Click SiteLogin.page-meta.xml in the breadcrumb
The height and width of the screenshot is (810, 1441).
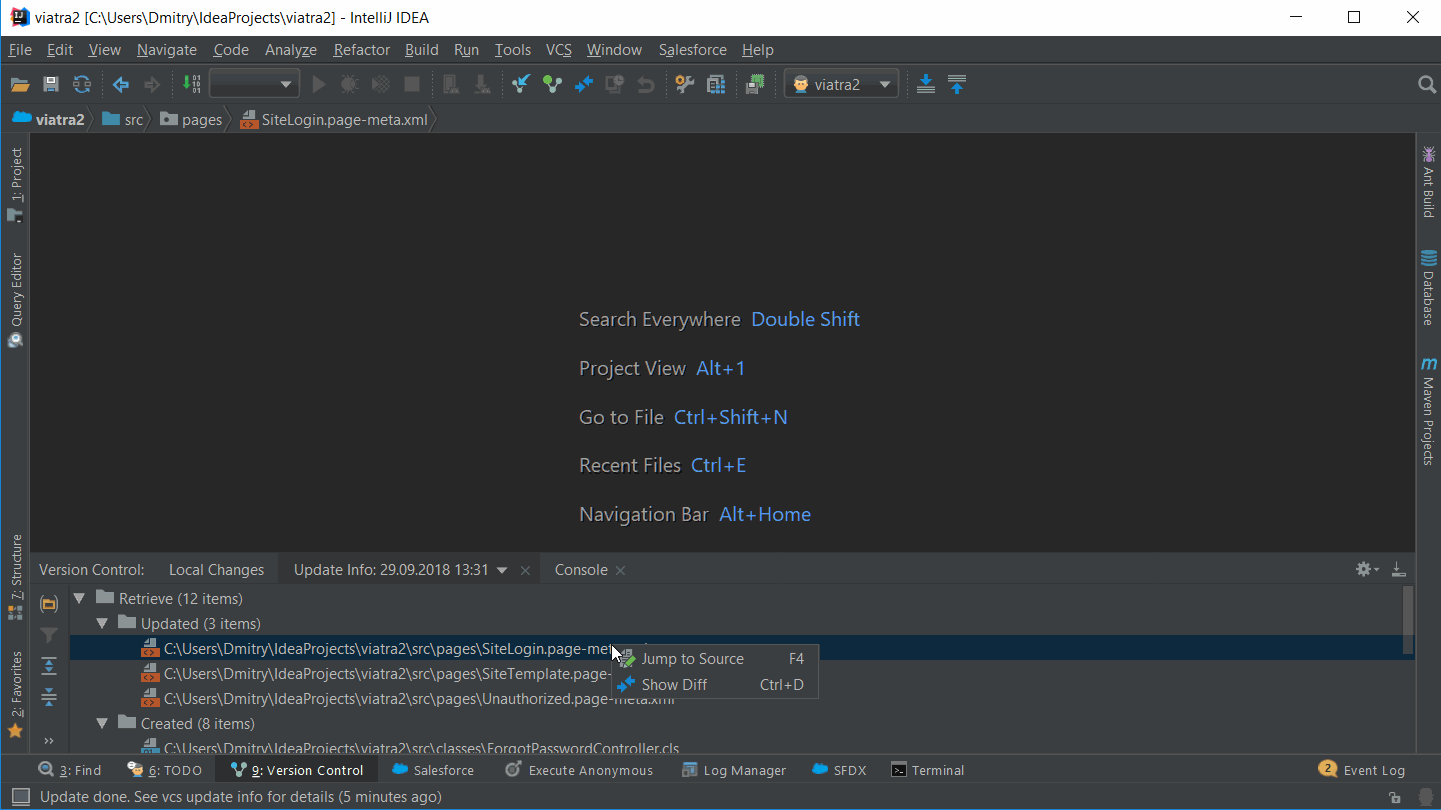coord(335,120)
